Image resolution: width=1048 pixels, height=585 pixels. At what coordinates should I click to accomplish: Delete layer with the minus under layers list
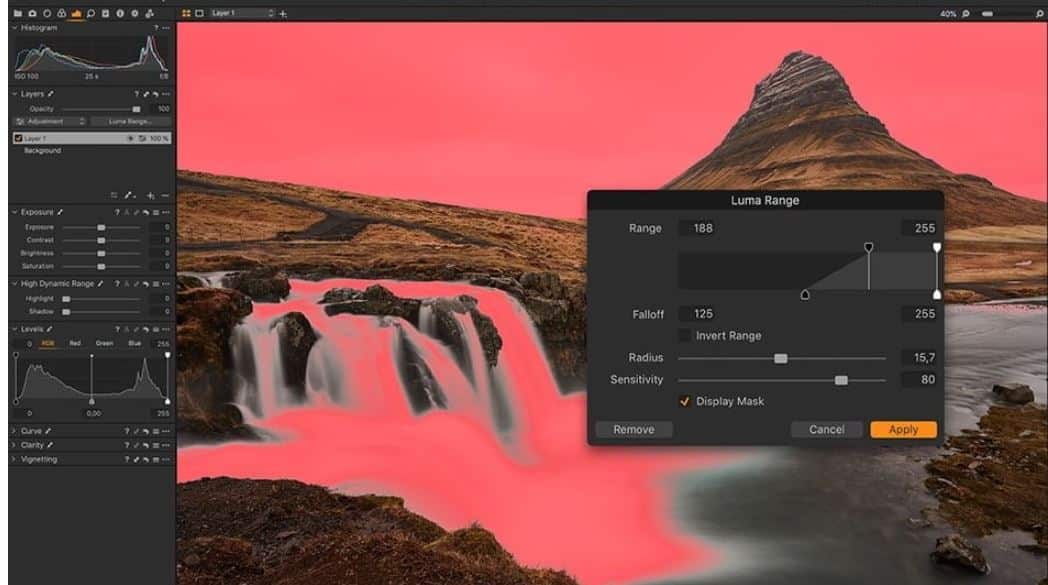(166, 196)
